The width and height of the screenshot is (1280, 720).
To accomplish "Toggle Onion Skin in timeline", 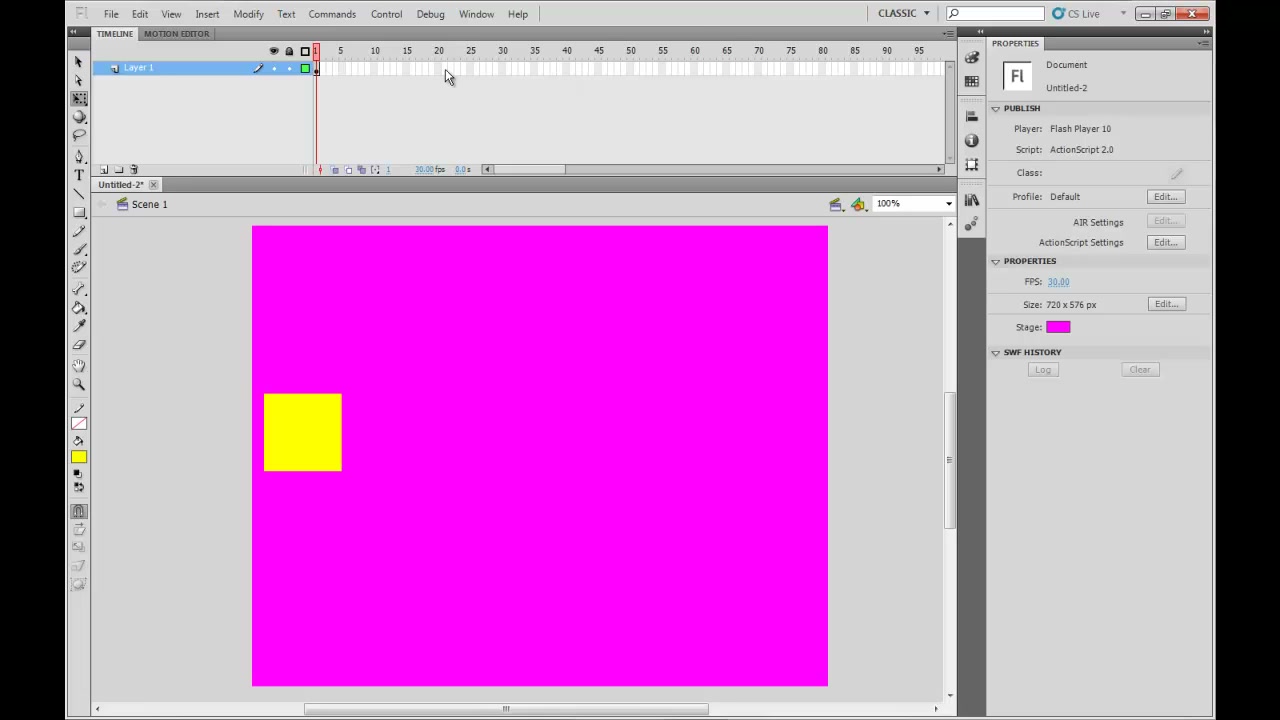I will point(335,170).
